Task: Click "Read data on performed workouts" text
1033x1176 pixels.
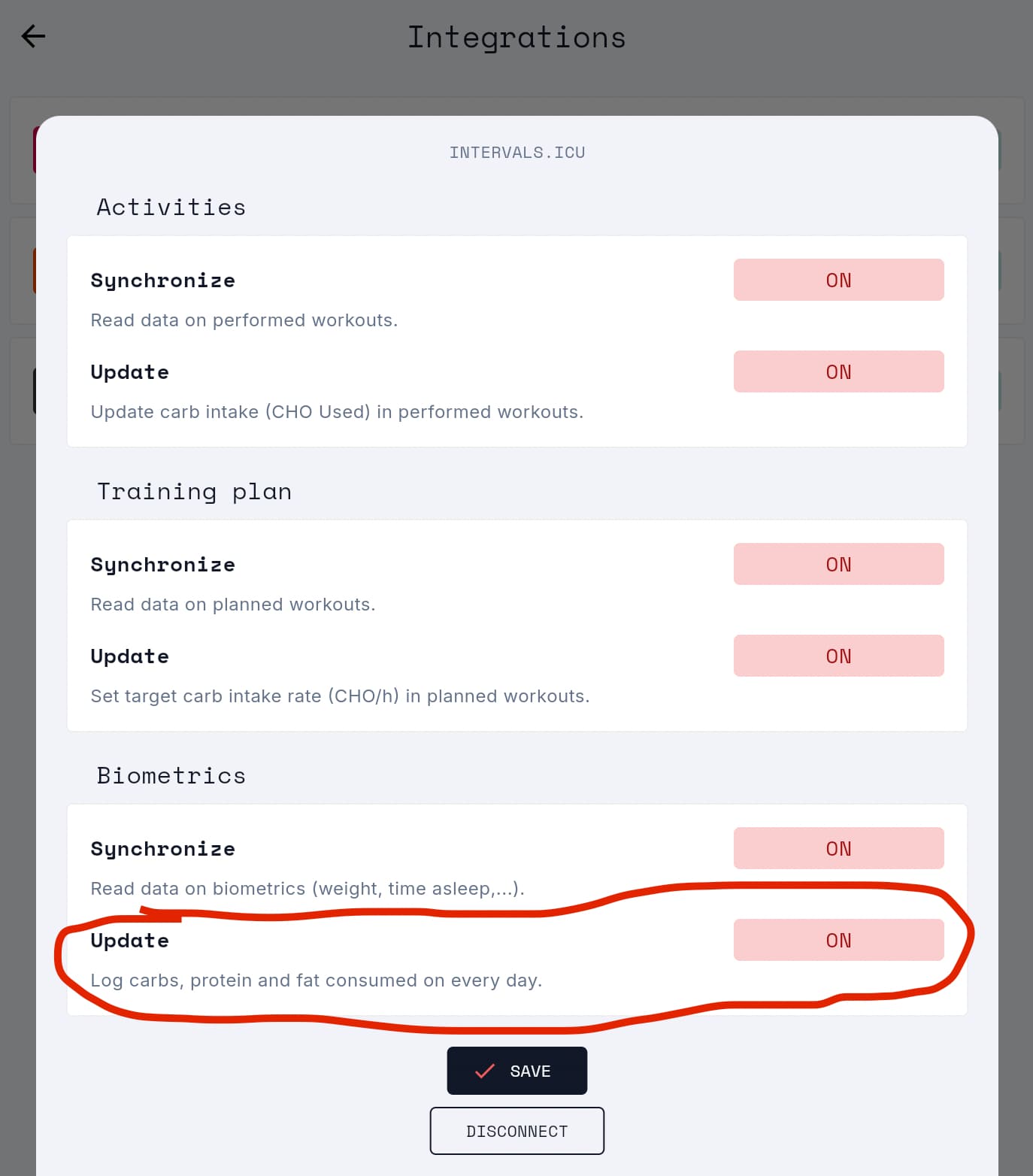Action: [244, 320]
